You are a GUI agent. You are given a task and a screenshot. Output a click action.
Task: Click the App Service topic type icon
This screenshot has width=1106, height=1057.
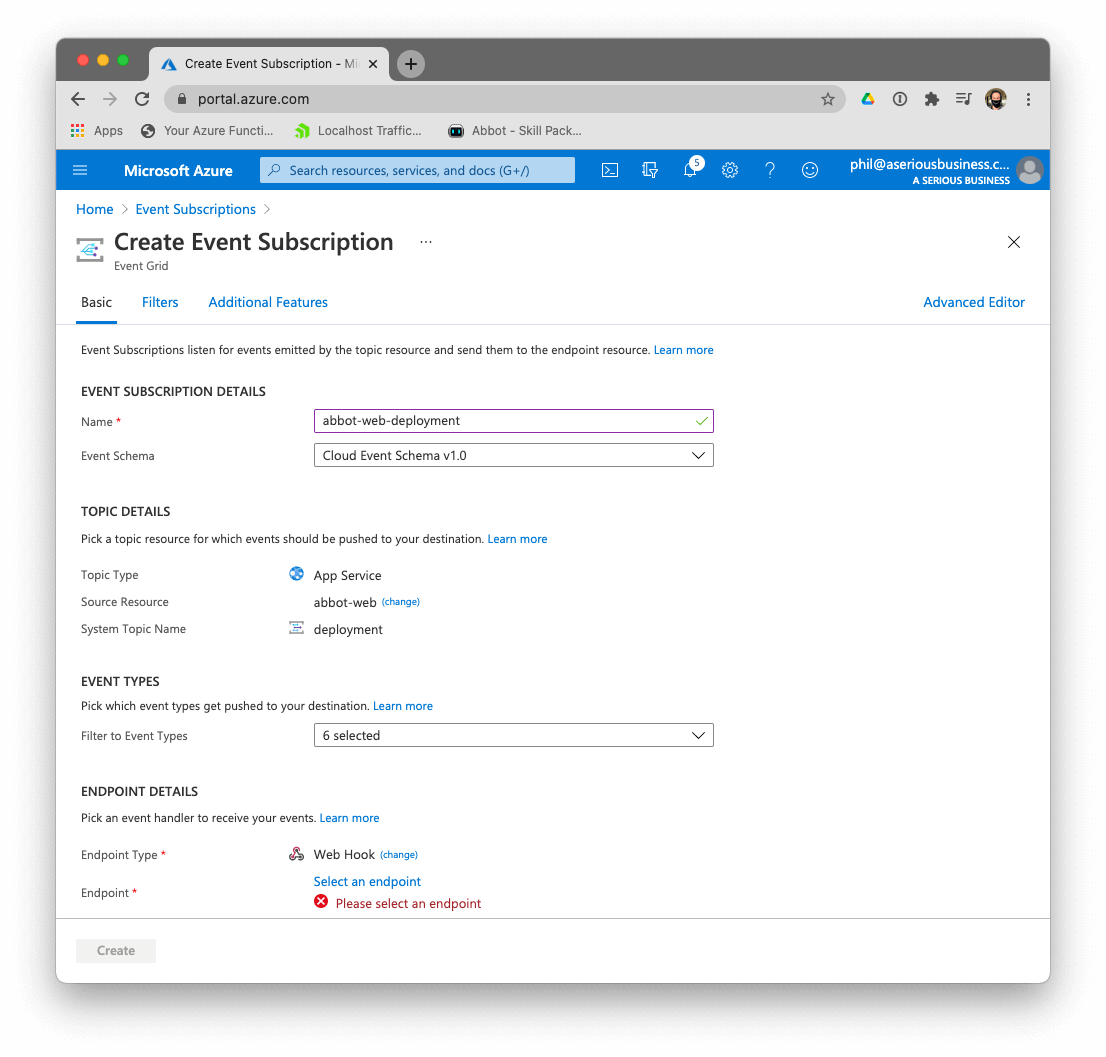pos(296,574)
